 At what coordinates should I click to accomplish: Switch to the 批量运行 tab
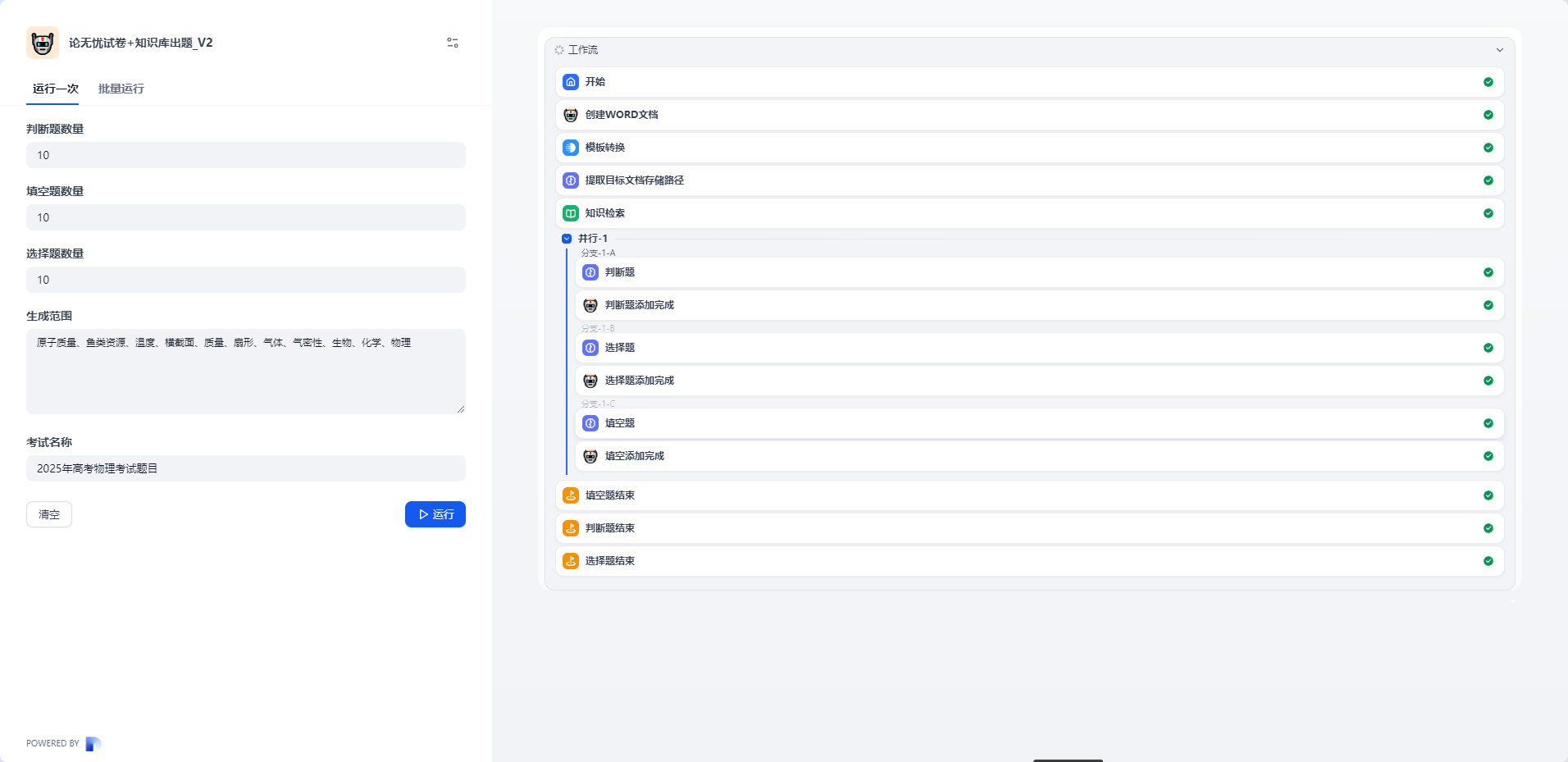click(x=121, y=89)
